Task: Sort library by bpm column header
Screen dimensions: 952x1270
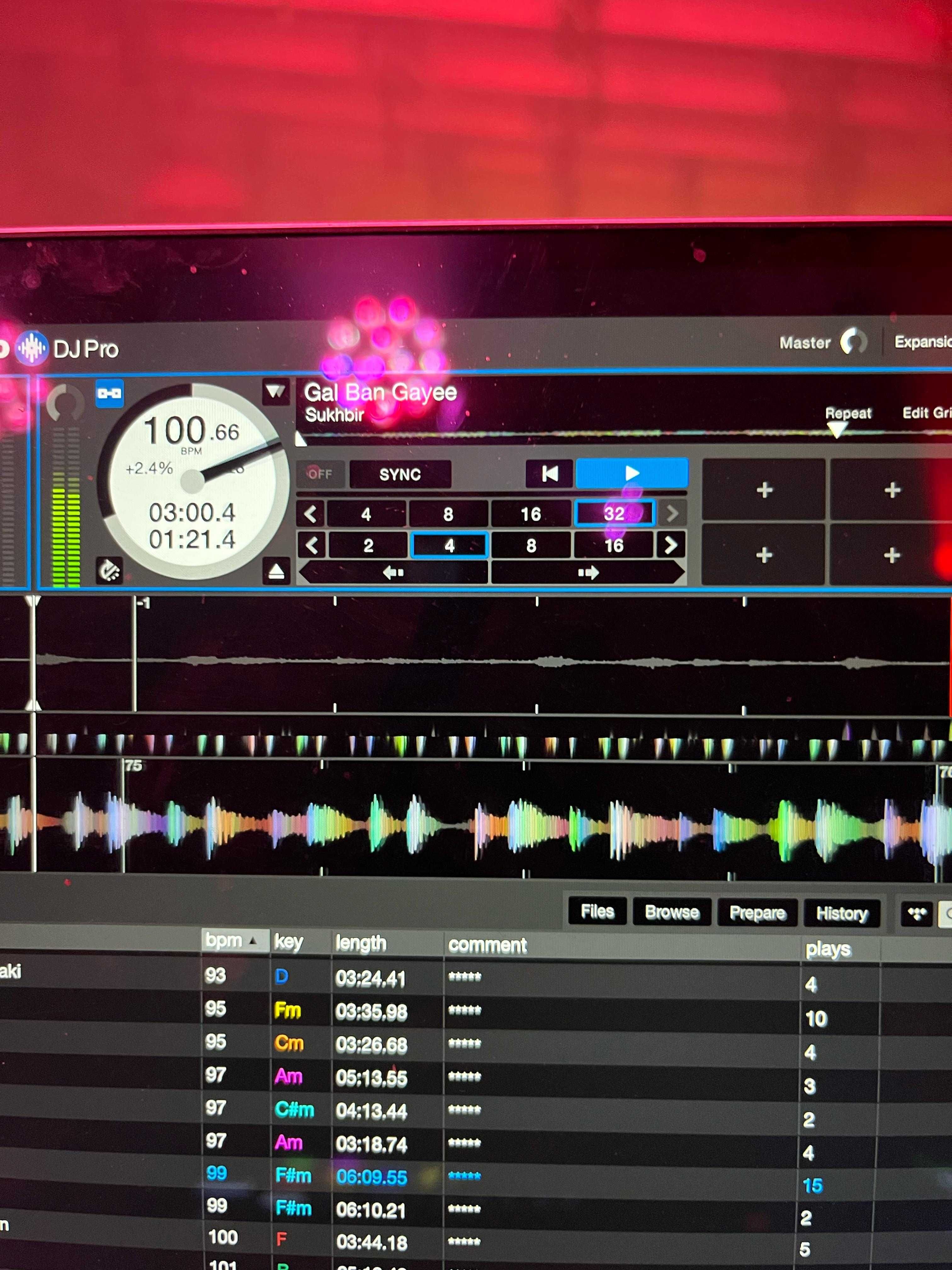Action: (235, 941)
